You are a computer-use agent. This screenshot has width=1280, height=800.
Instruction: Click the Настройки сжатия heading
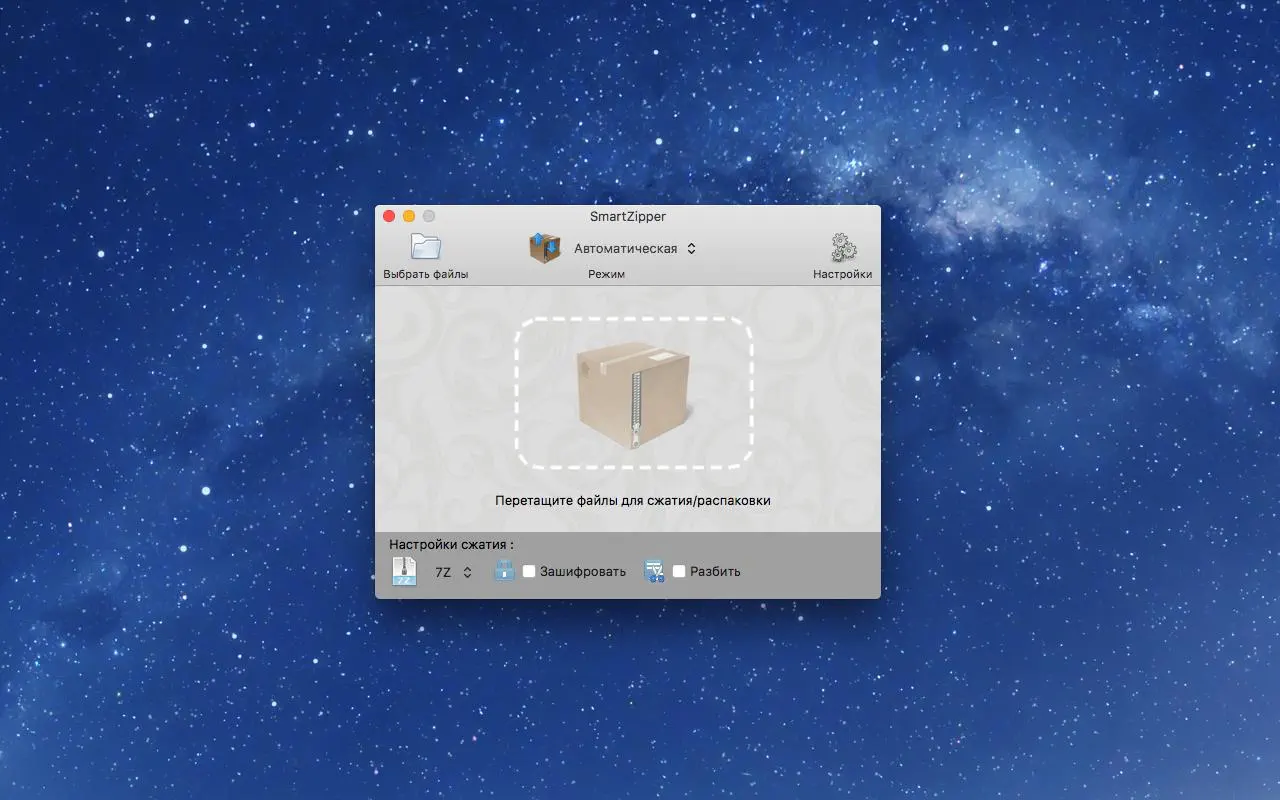point(451,545)
